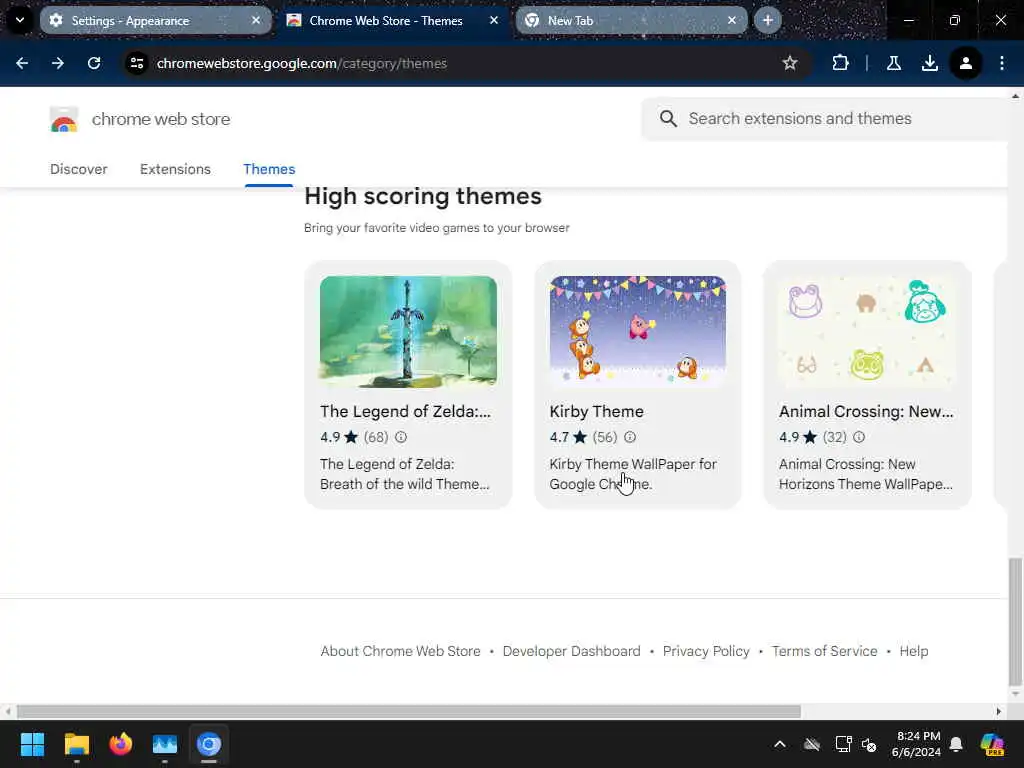Open a new browser tab with plus button
Viewport: 1024px width, 768px height.
[768, 20]
